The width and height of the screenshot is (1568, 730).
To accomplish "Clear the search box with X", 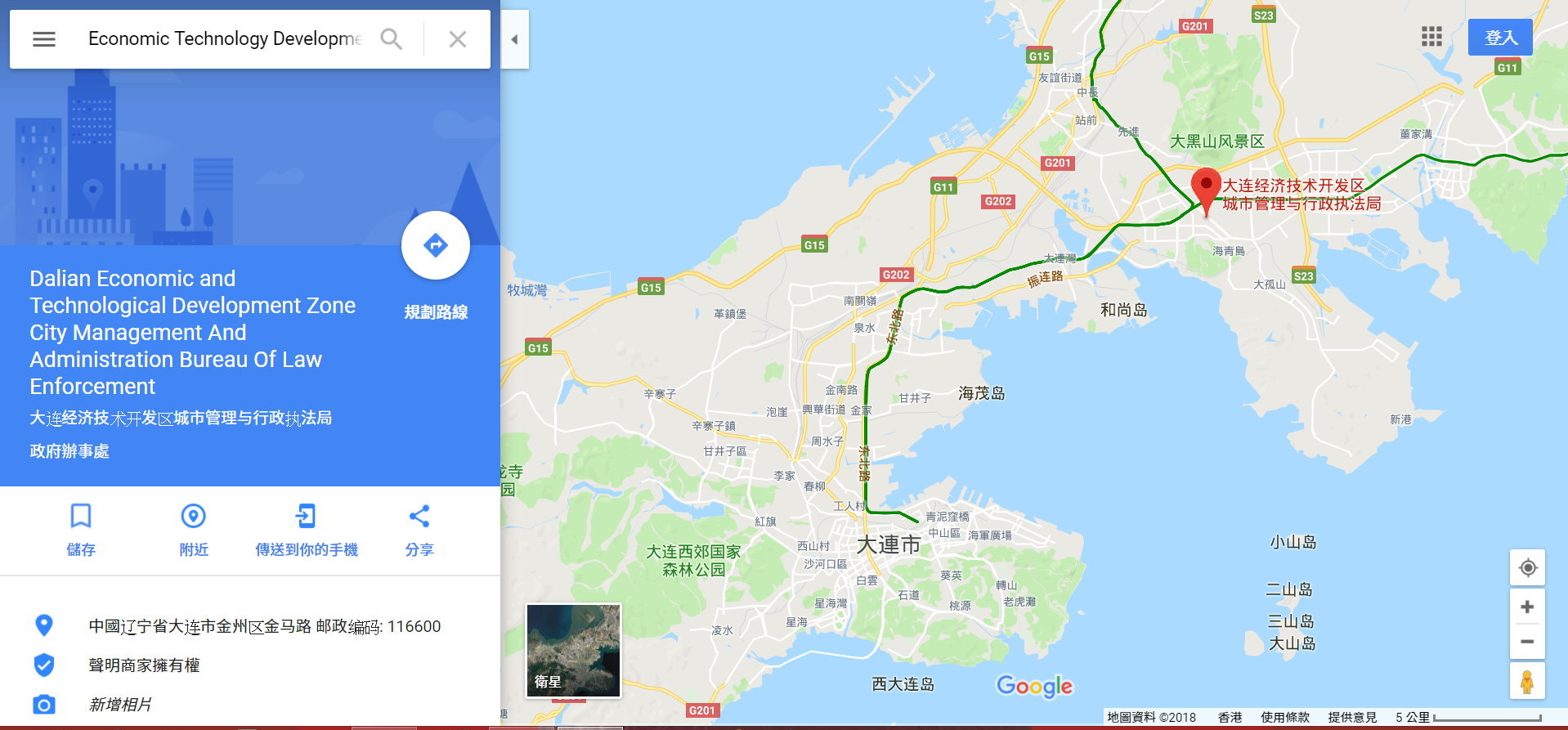I will (x=458, y=38).
